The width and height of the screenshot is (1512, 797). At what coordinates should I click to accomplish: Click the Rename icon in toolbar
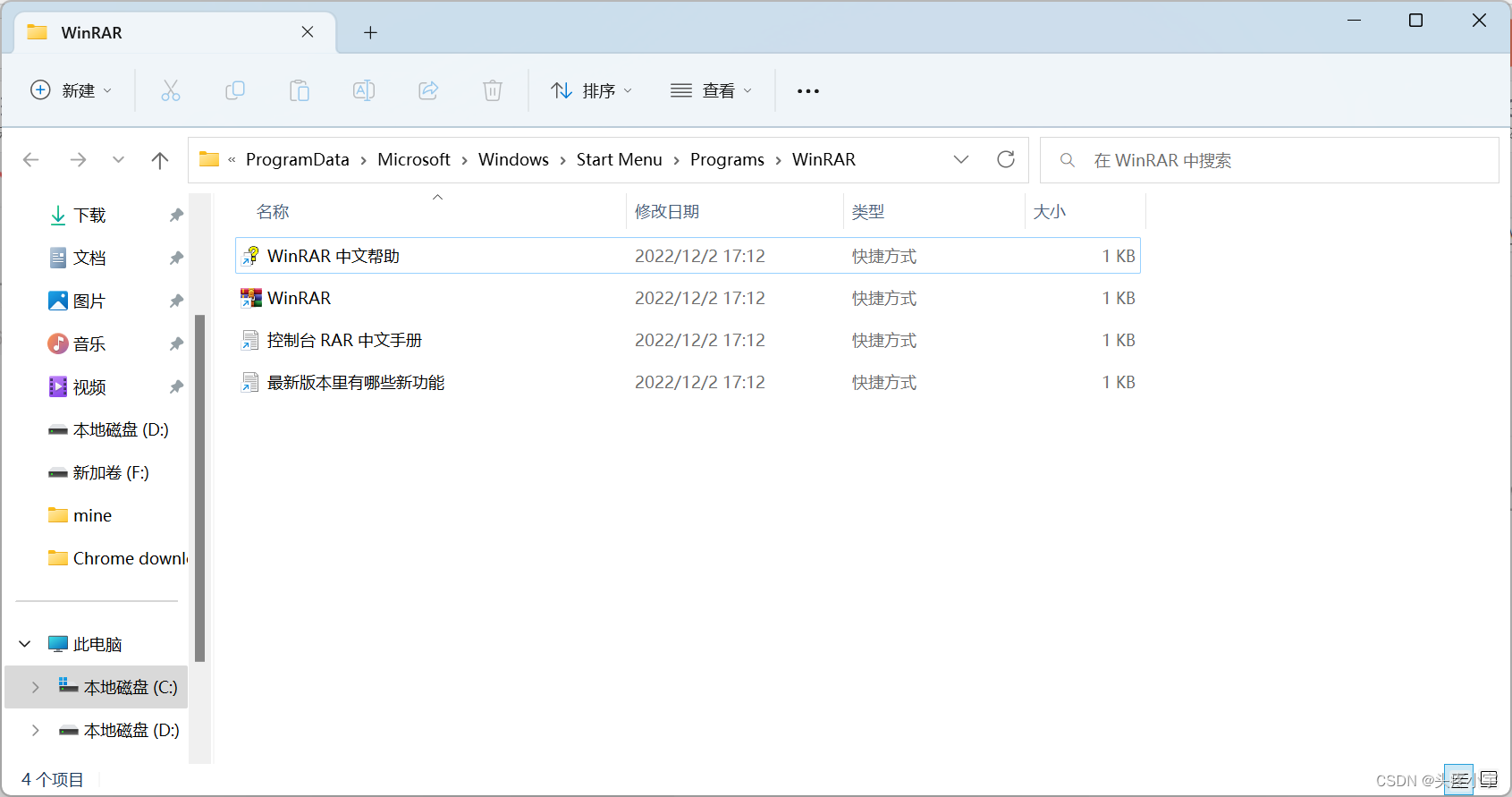point(364,90)
